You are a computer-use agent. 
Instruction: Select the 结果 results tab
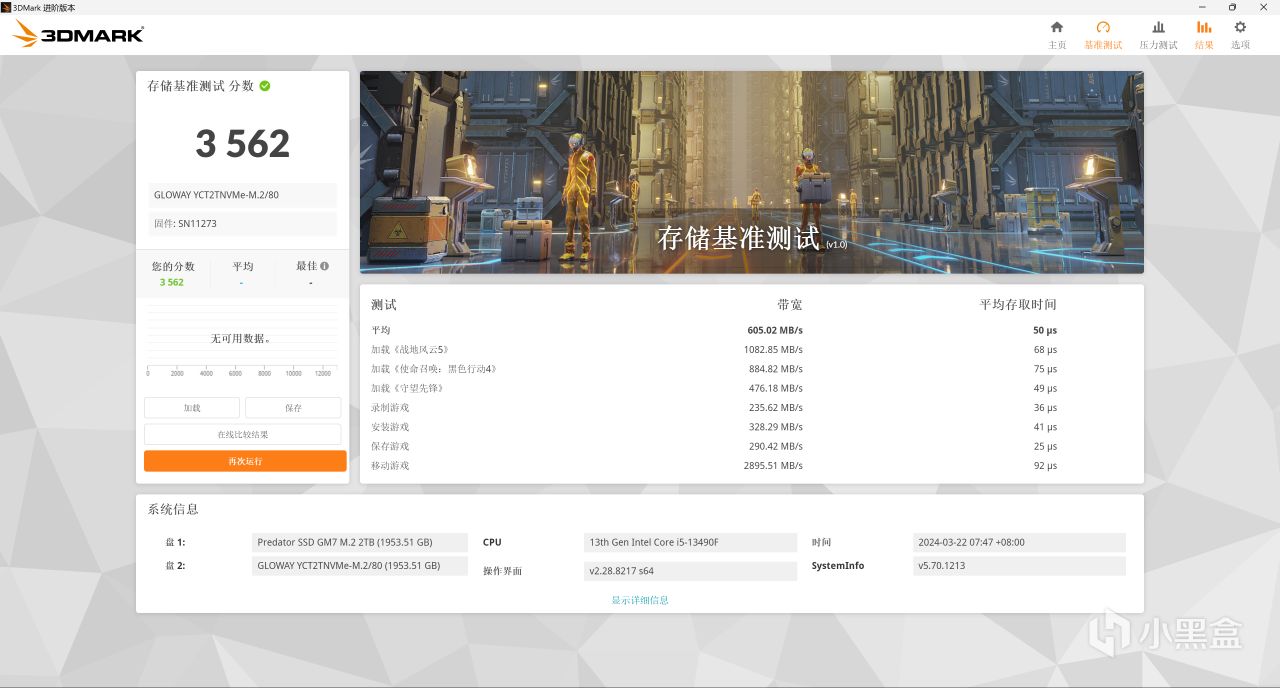[x=1204, y=35]
